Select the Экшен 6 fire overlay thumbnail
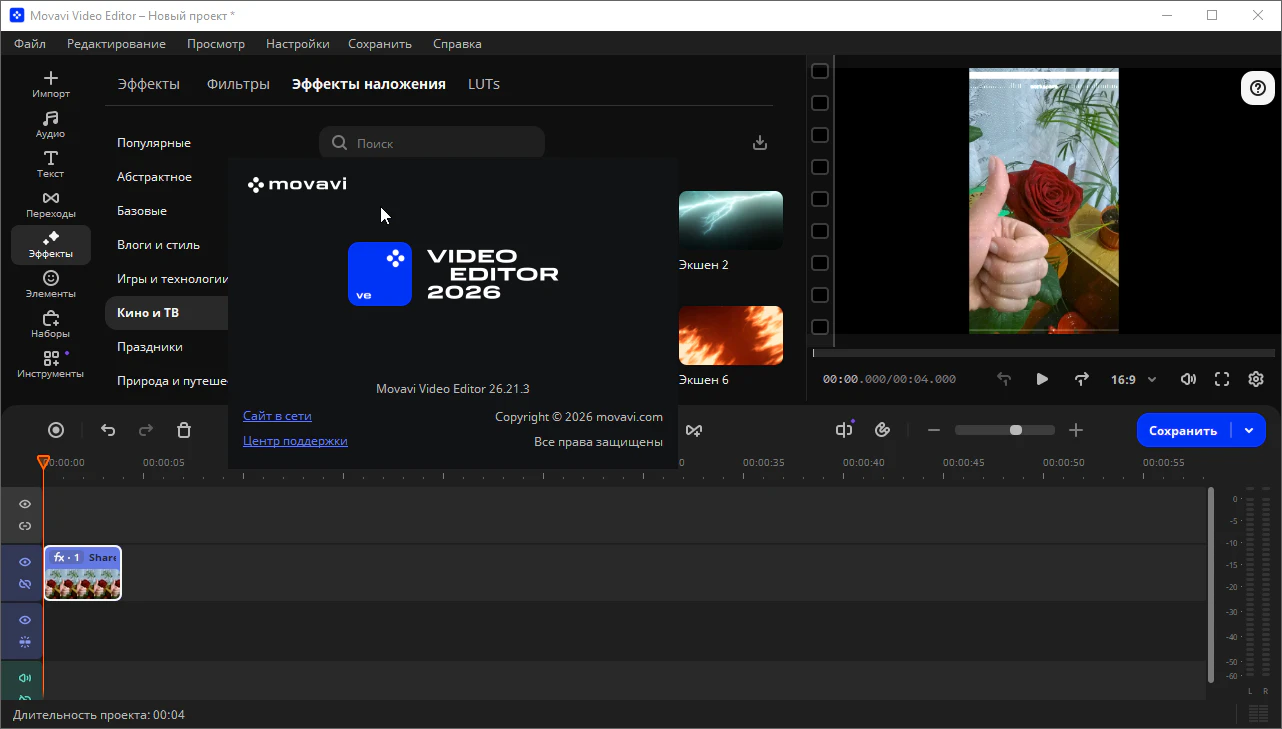Viewport: 1282px width, 729px height. coord(731,335)
